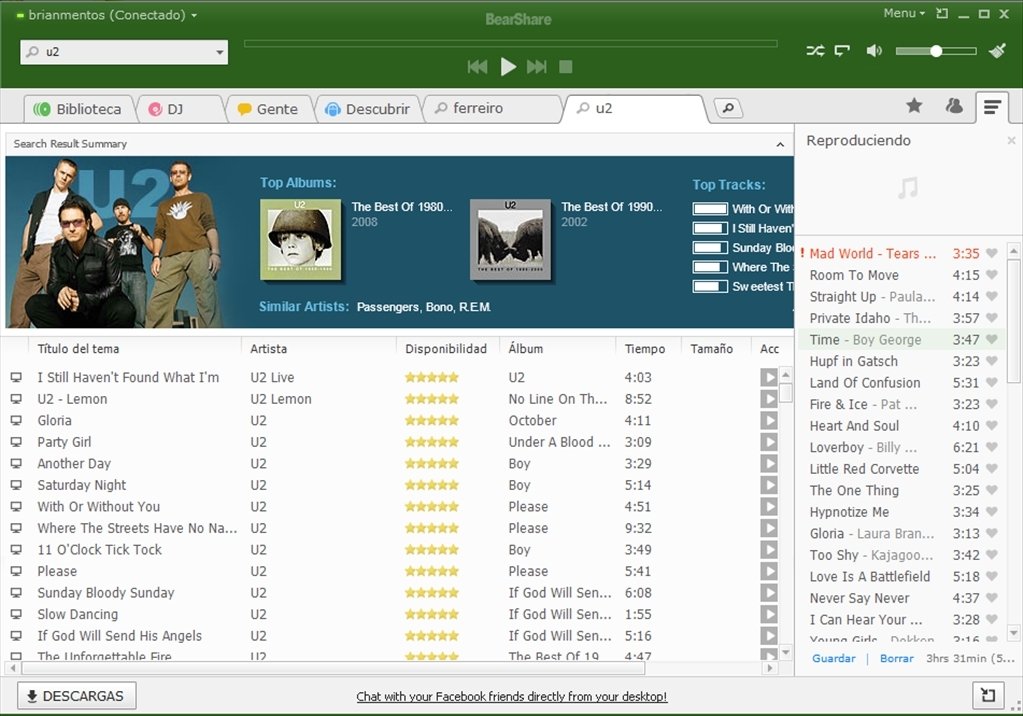Open the ferreiro search tab

pos(491,108)
